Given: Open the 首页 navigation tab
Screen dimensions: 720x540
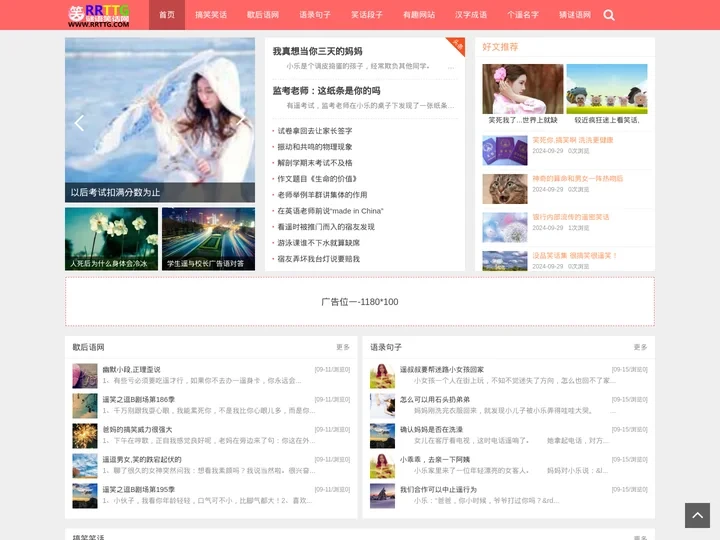Looking at the screenshot, I should [x=167, y=15].
